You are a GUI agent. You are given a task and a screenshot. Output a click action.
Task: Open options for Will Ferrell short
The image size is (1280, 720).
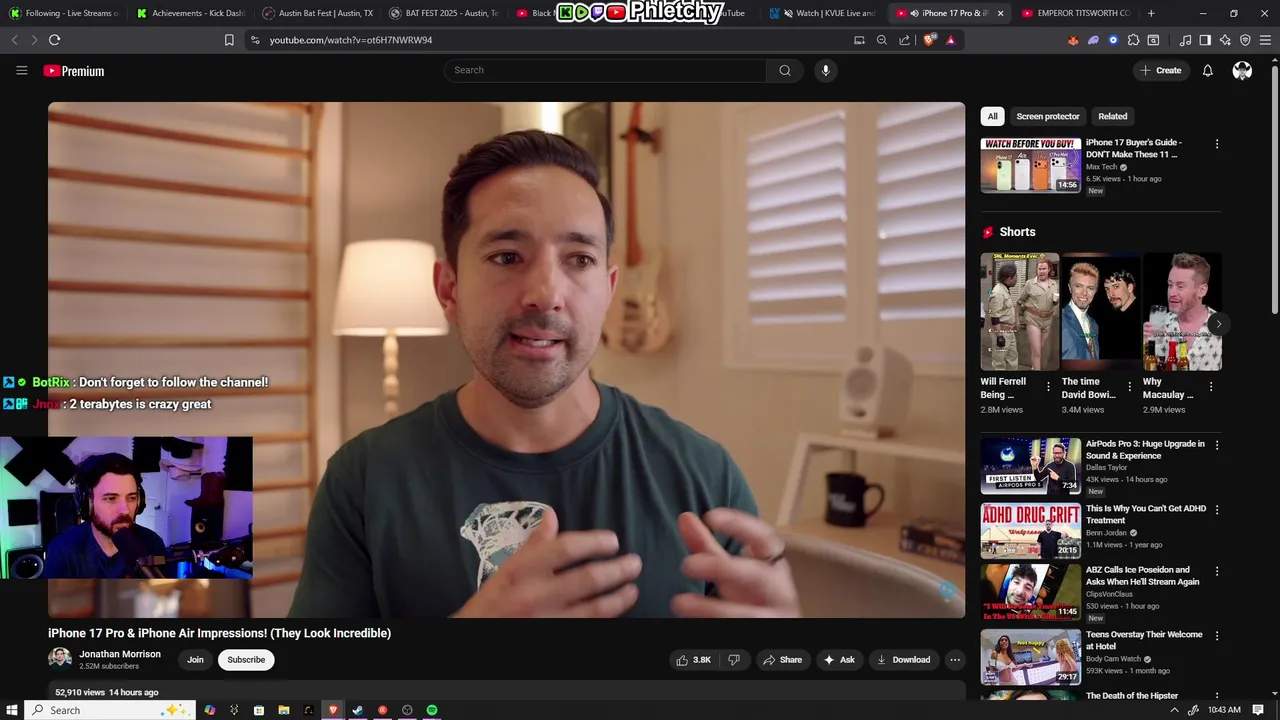1048,386
